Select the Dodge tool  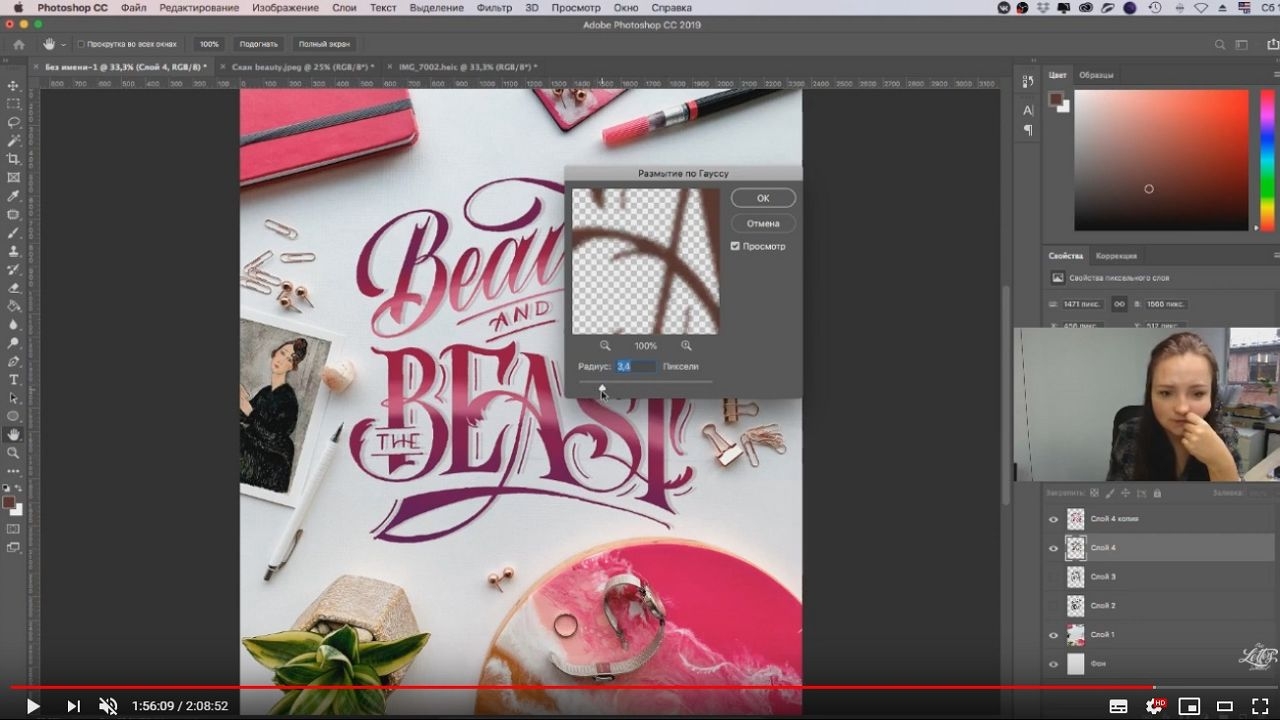click(13, 343)
